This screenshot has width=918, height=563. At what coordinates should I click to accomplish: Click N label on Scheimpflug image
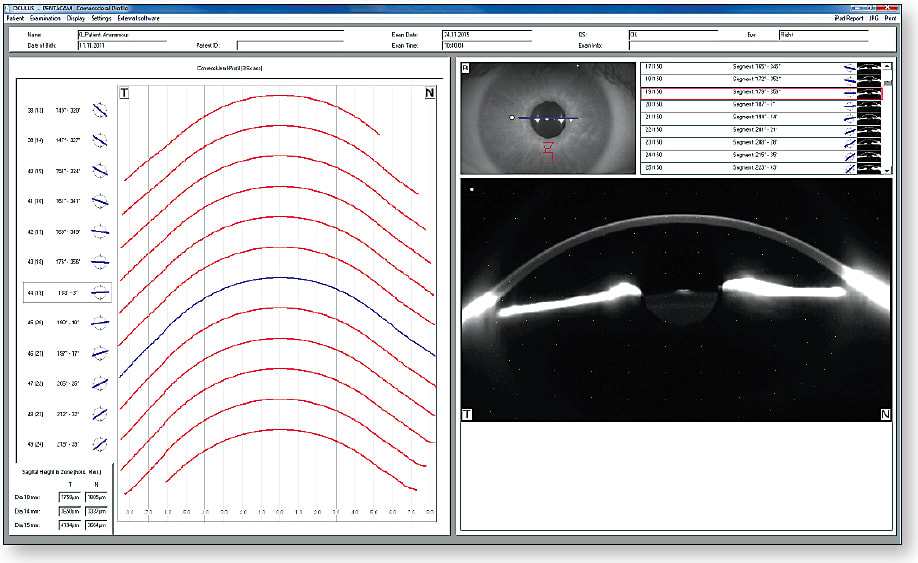point(885,414)
